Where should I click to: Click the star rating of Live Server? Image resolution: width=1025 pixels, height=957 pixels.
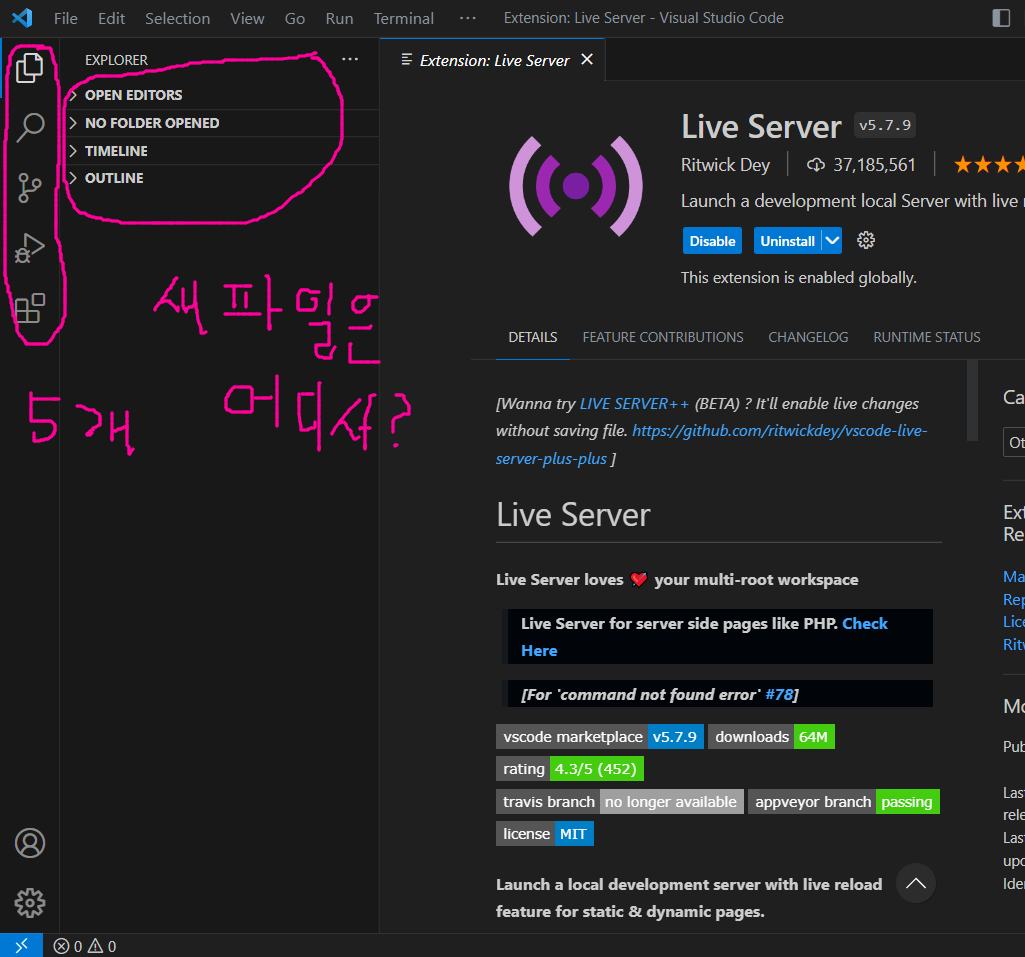click(988, 165)
